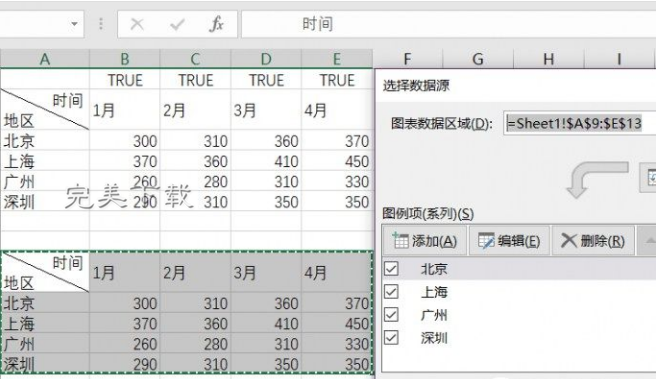Click upper table cell with value 300

click(x=125, y=141)
